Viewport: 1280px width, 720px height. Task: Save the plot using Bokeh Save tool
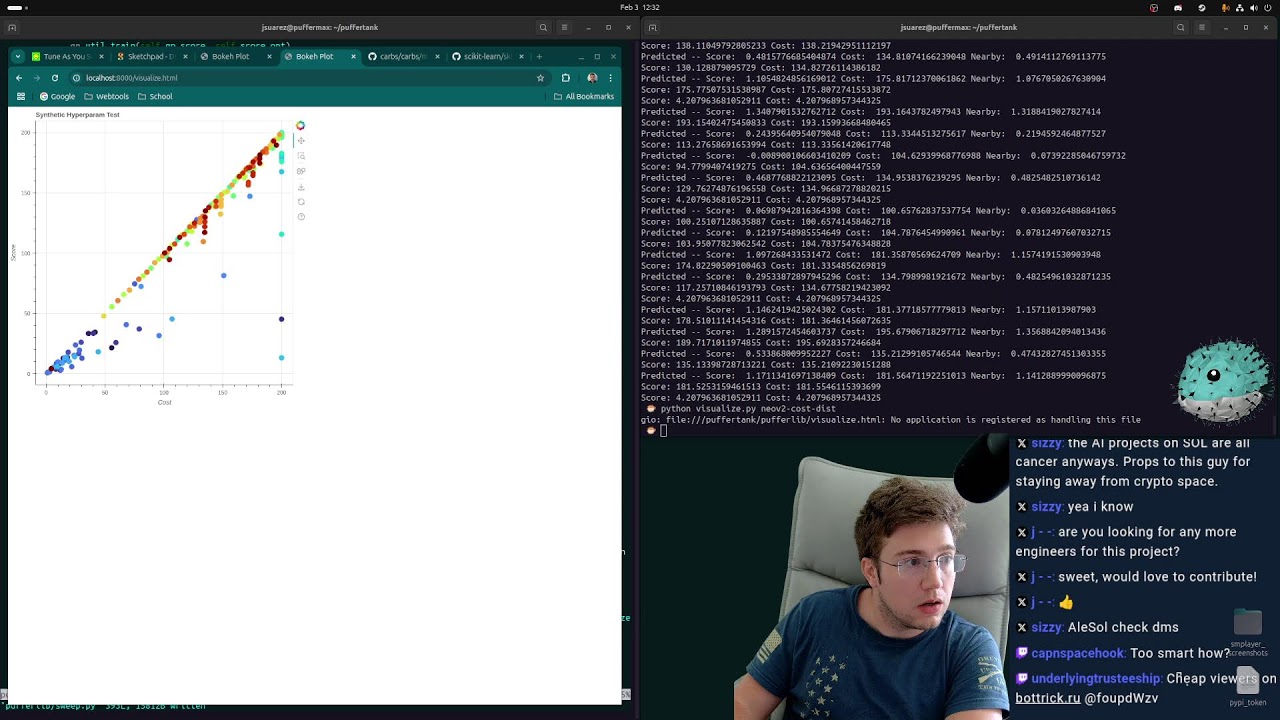301,187
